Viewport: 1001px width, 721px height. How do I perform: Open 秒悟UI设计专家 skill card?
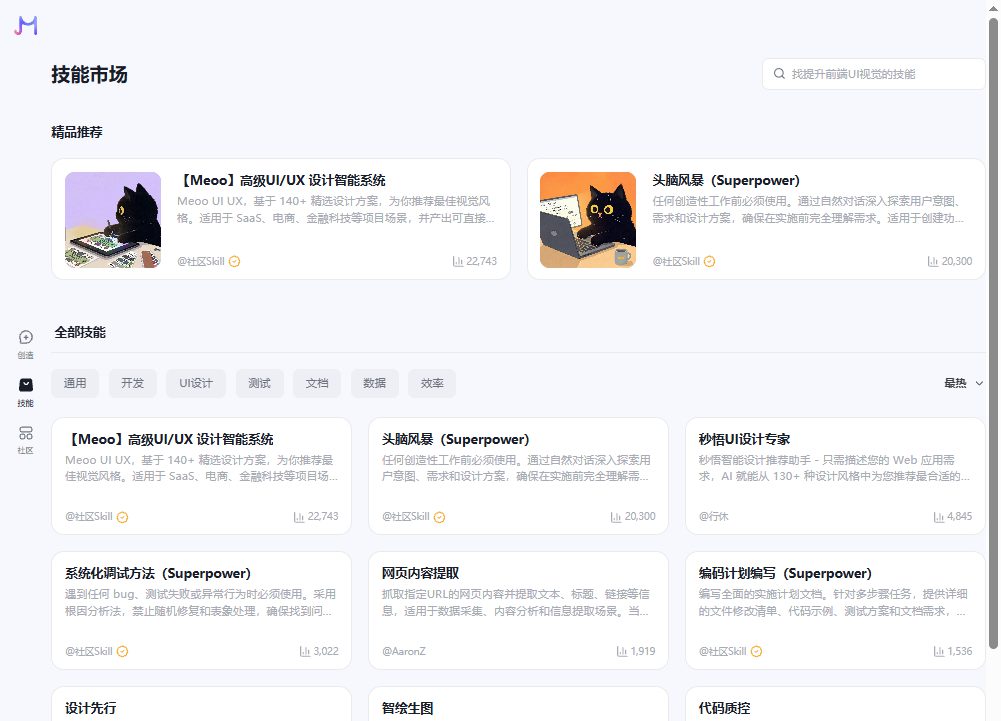click(835, 476)
